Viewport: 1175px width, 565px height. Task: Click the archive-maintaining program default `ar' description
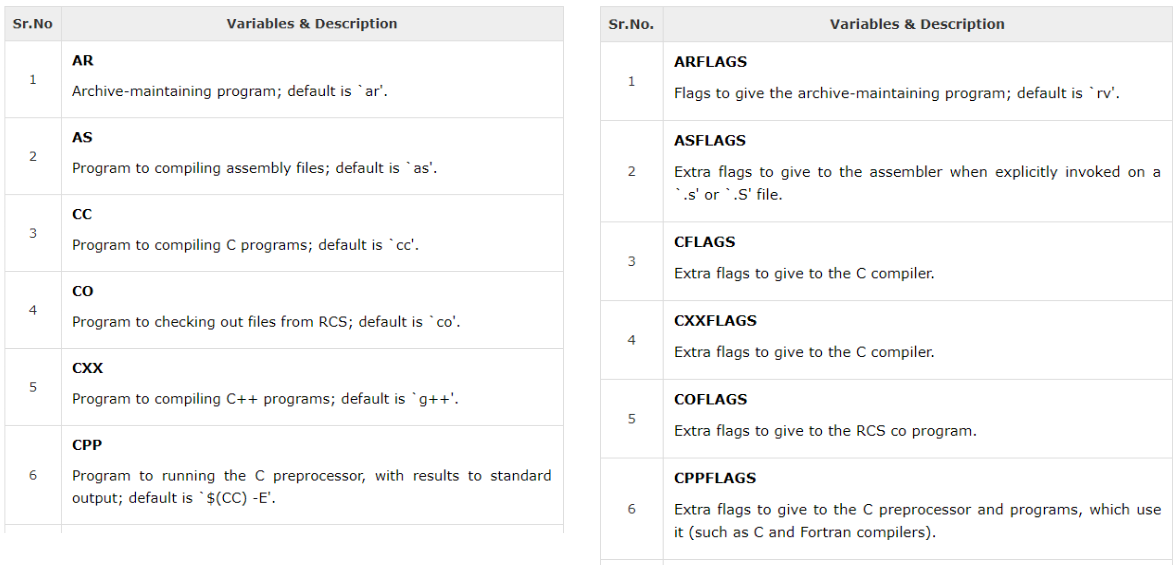pyautogui.click(x=229, y=91)
